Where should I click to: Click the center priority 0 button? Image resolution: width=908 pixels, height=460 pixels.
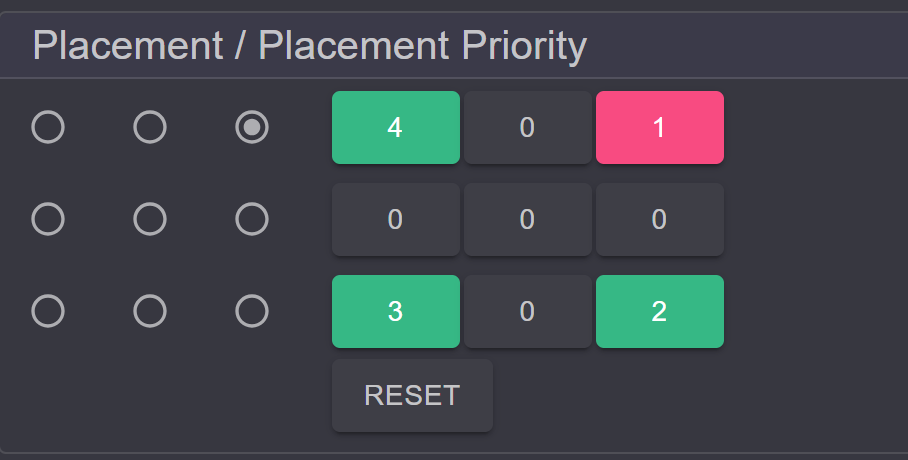coord(528,220)
